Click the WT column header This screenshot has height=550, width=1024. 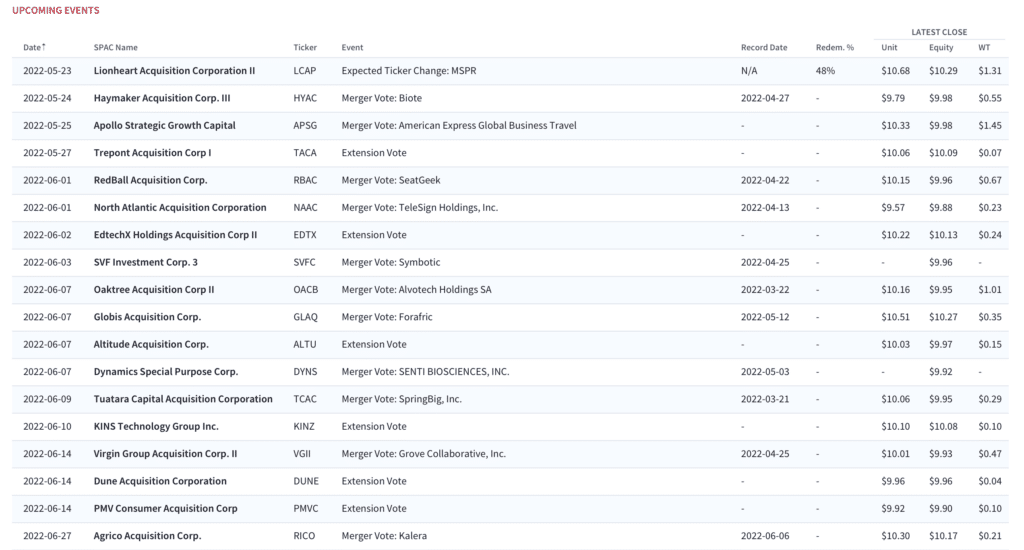tap(984, 47)
